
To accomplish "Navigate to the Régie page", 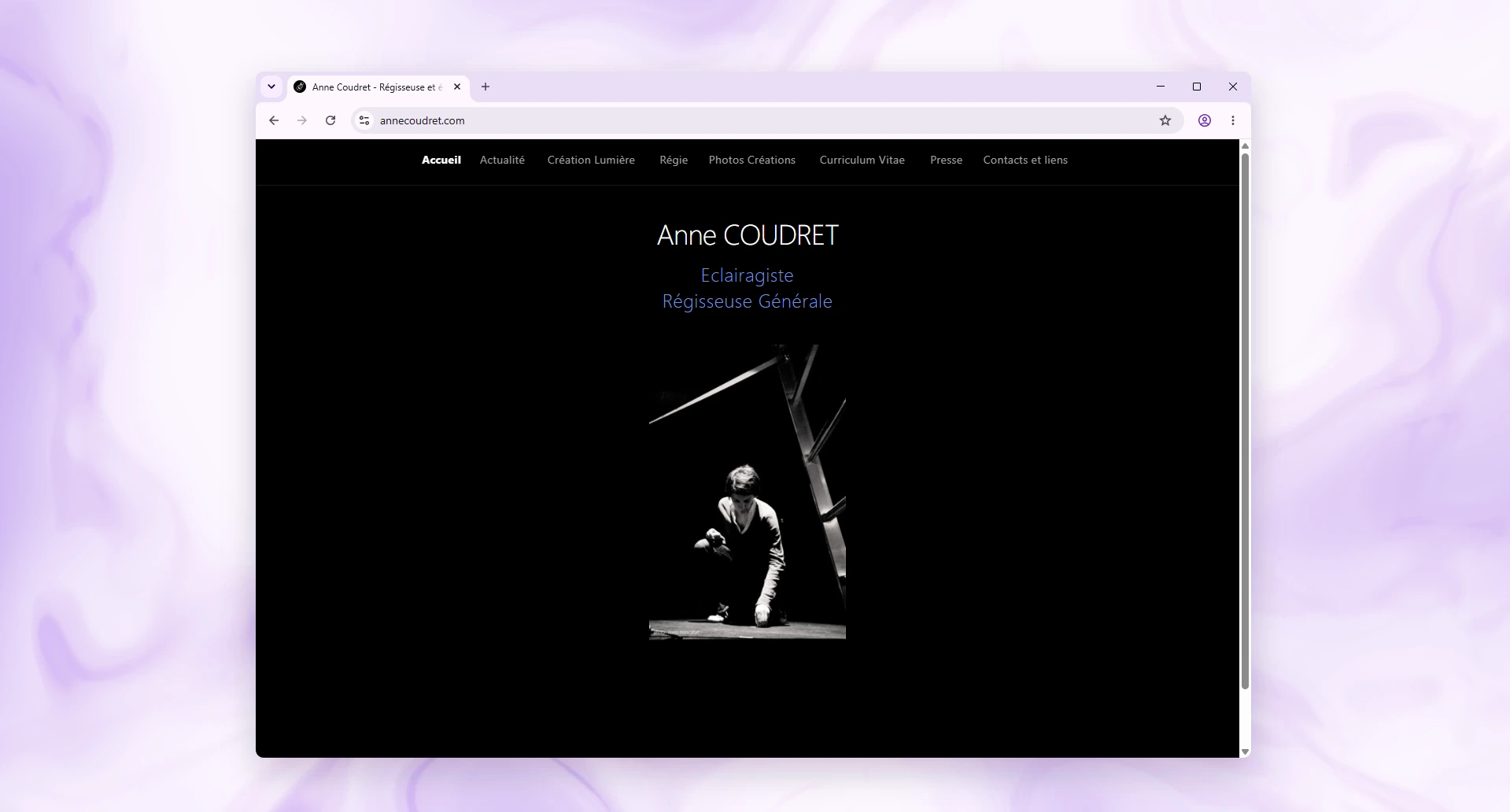I will click(674, 160).
